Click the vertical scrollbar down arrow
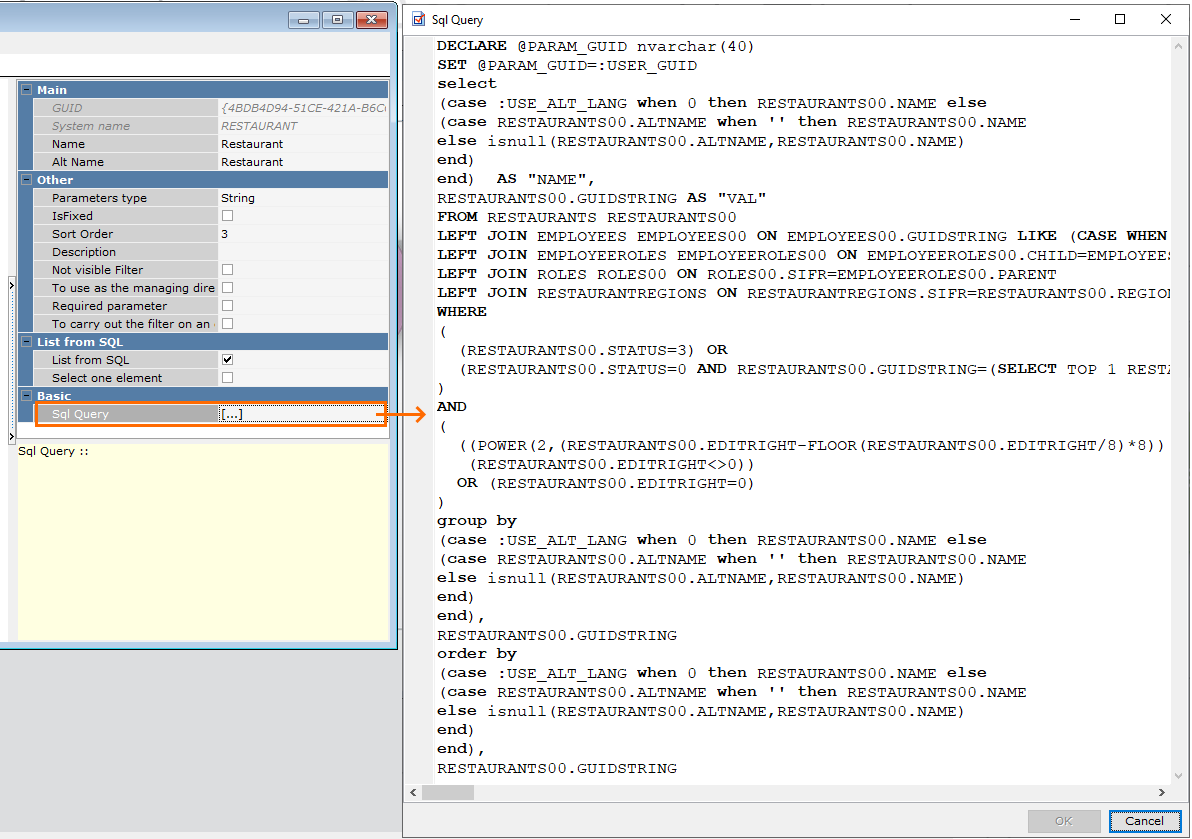 pos(1178,777)
